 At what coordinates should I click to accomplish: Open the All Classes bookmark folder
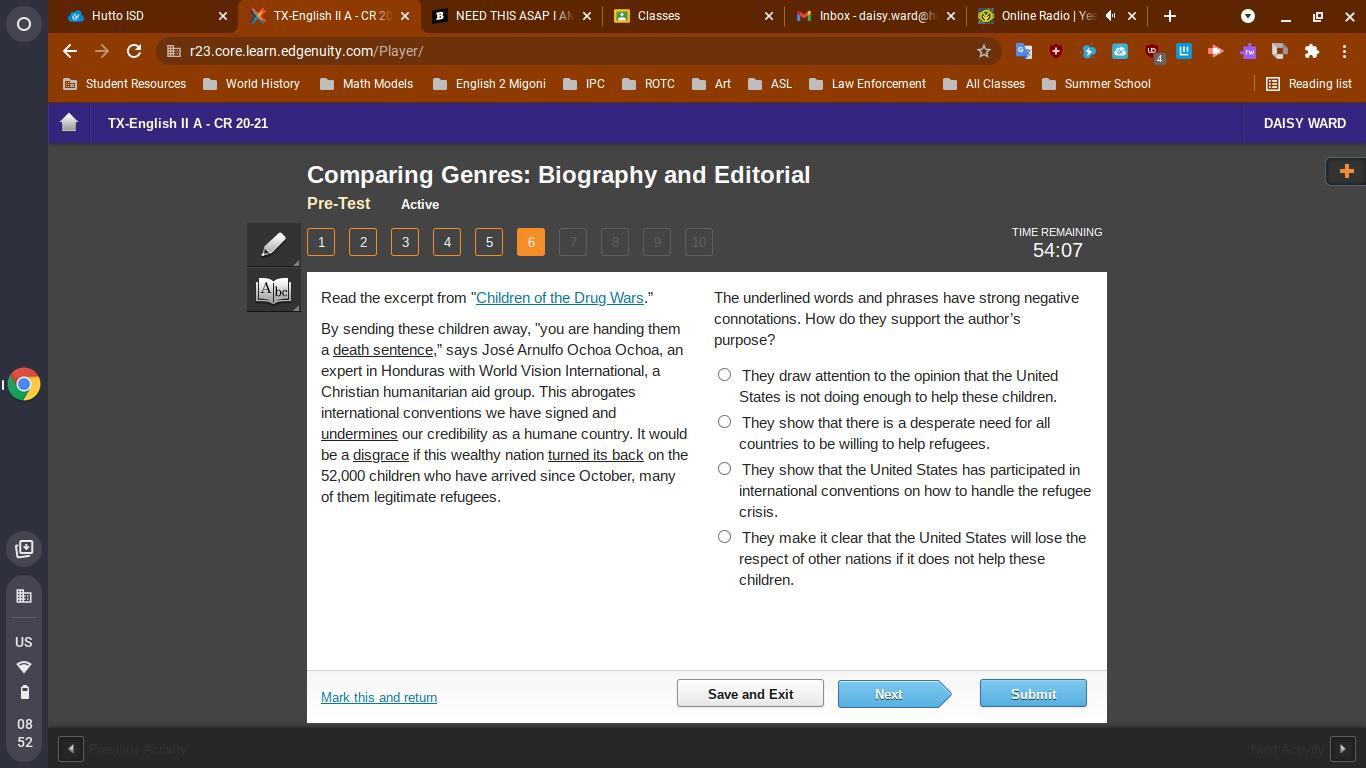pos(984,84)
